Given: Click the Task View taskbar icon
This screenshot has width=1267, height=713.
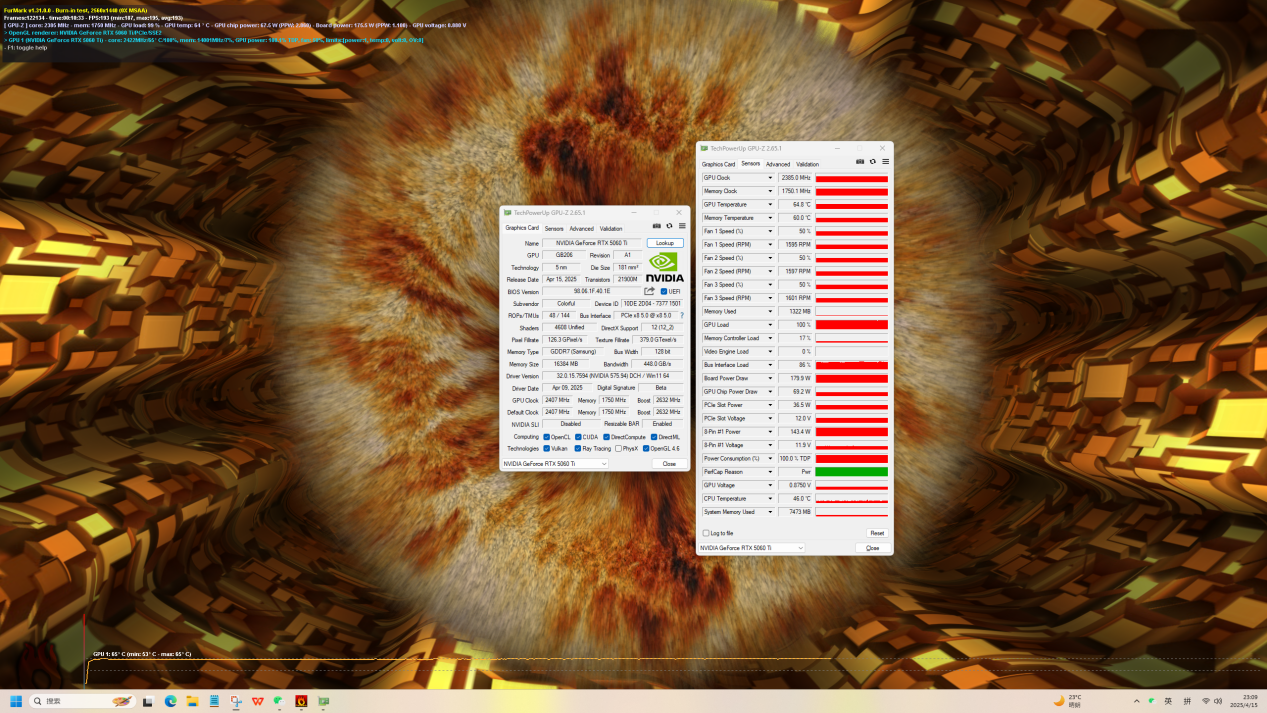Looking at the screenshot, I should [x=148, y=701].
